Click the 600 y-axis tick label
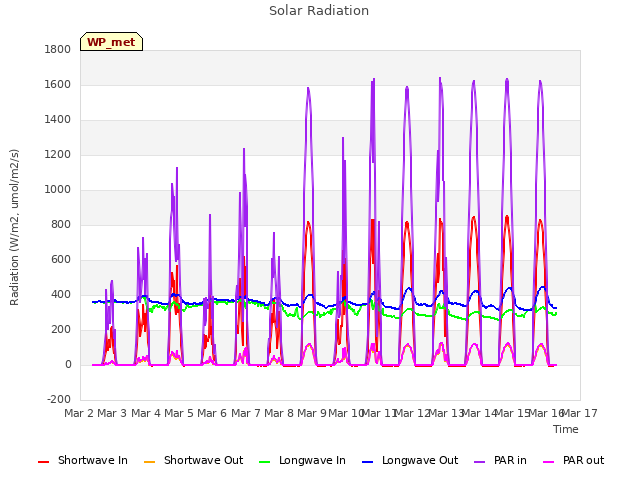The width and height of the screenshot is (640, 480). click(61, 260)
